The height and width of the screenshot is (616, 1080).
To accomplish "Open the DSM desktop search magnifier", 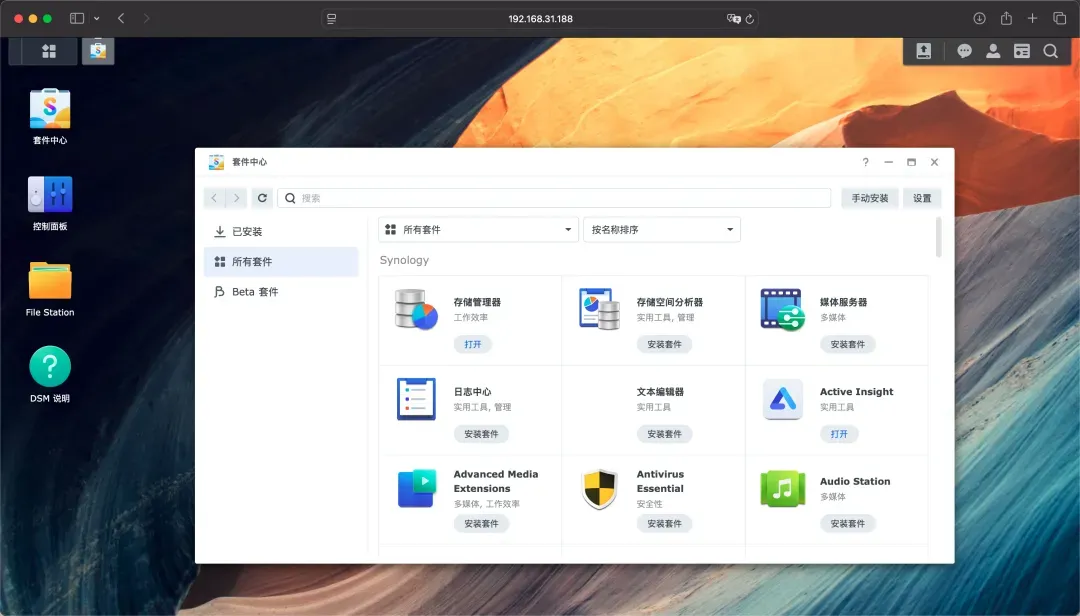I will coord(1050,51).
